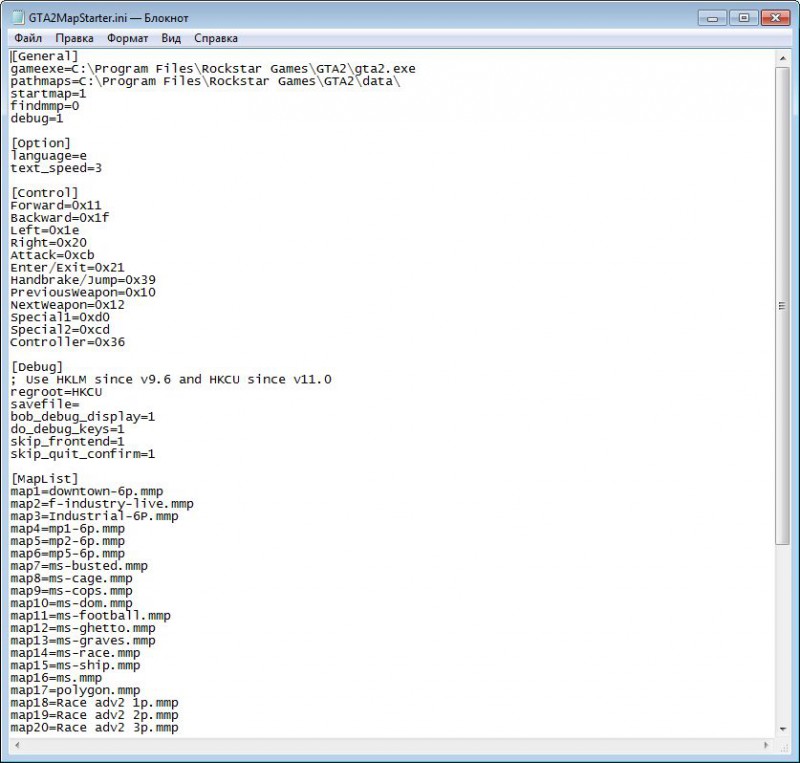Click the HKLM comment line under [Debug]
The height and width of the screenshot is (763, 800).
click(170, 379)
